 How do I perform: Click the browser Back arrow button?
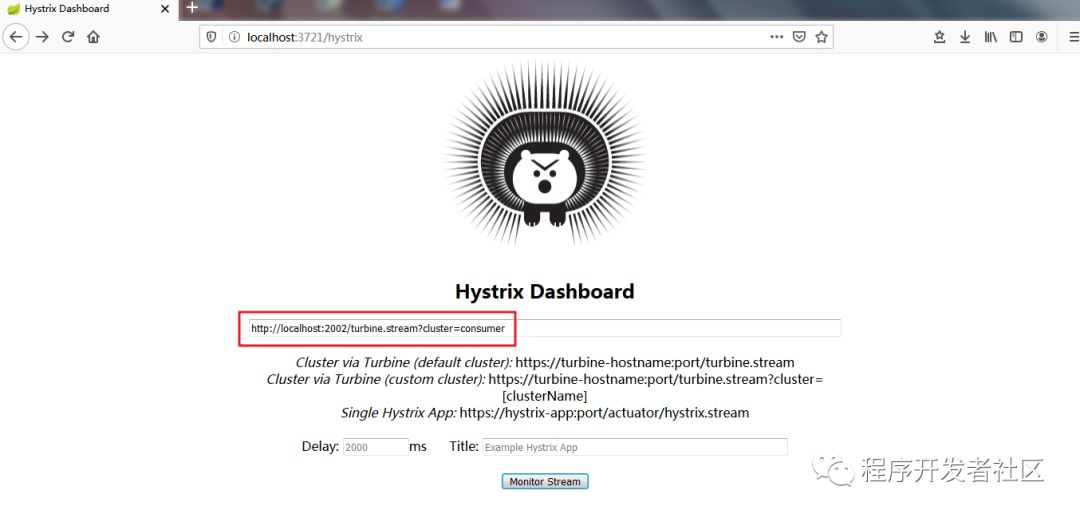[x=17, y=37]
